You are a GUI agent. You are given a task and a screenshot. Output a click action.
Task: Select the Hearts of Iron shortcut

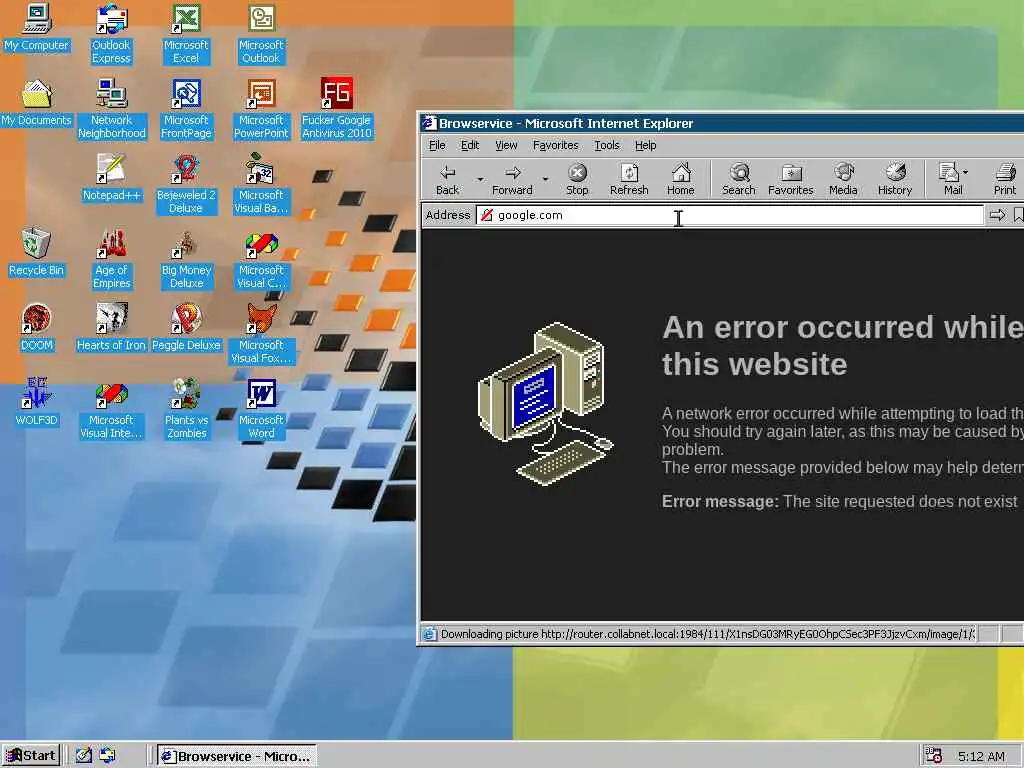click(x=112, y=328)
